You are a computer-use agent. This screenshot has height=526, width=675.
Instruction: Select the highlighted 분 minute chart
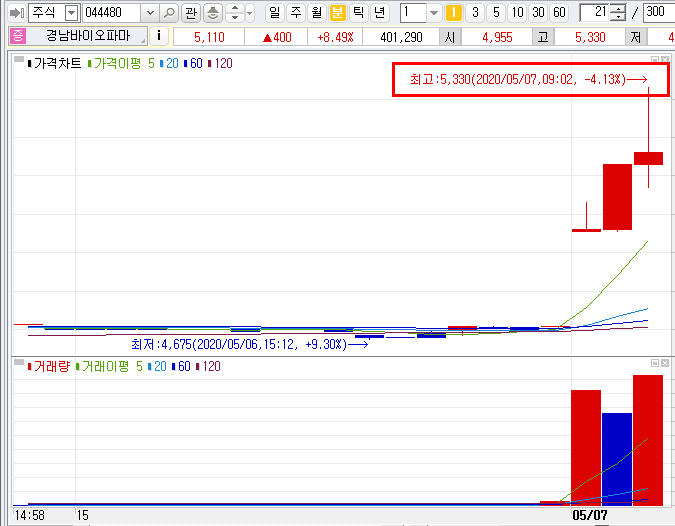(x=337, y=12)
